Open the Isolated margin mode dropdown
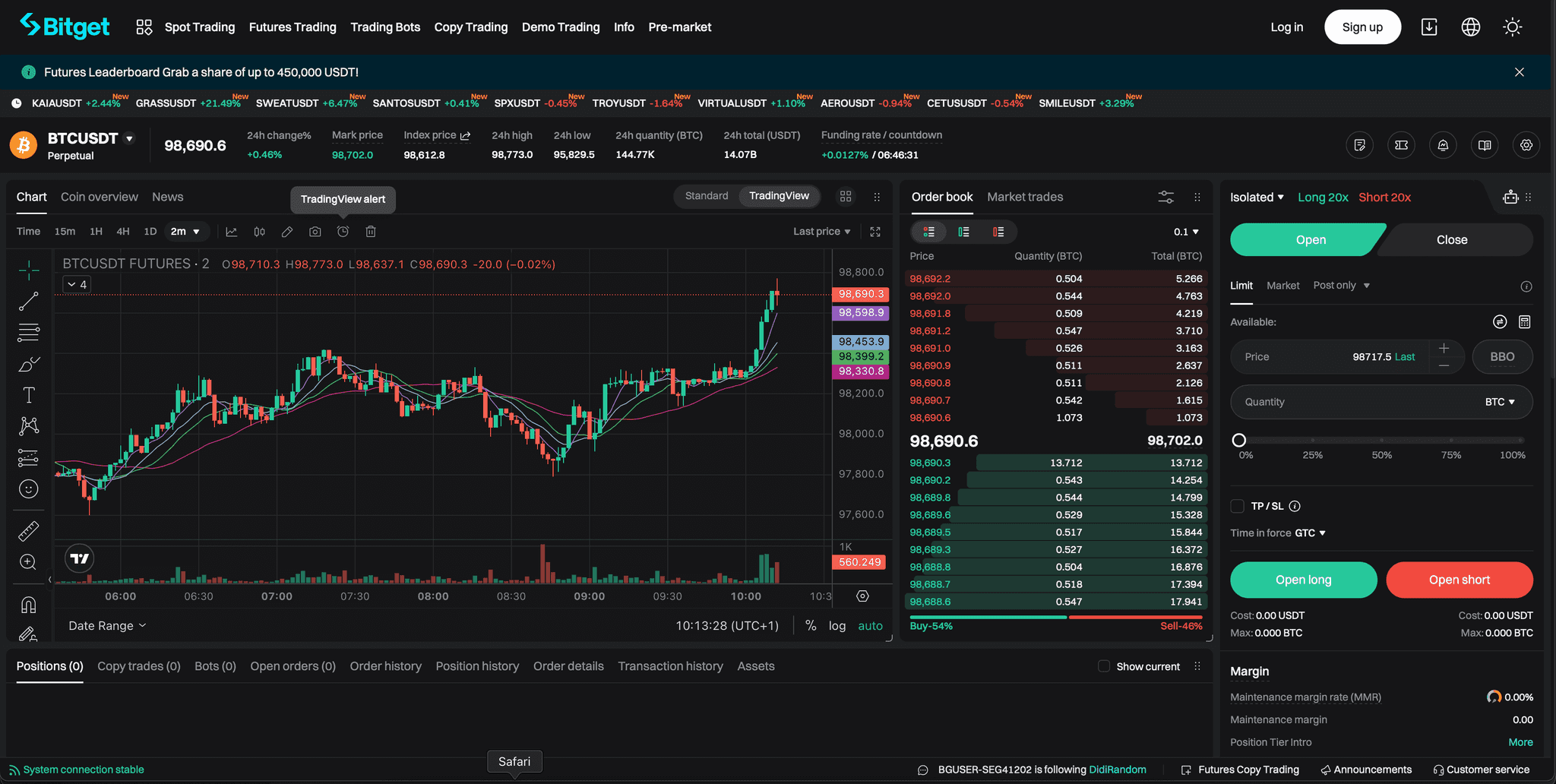 coord(1257,197)
